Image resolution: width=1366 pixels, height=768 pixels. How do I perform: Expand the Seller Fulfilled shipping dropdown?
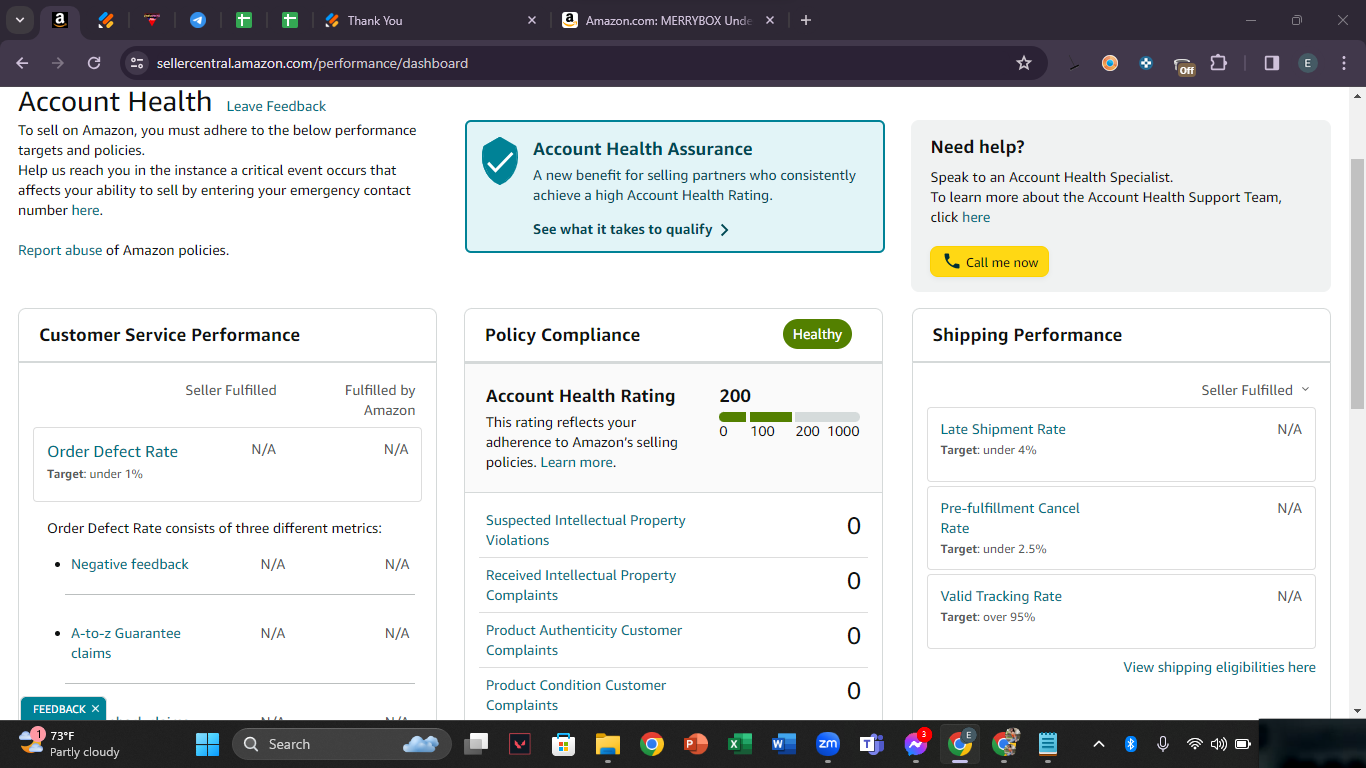click(1255, 390)
